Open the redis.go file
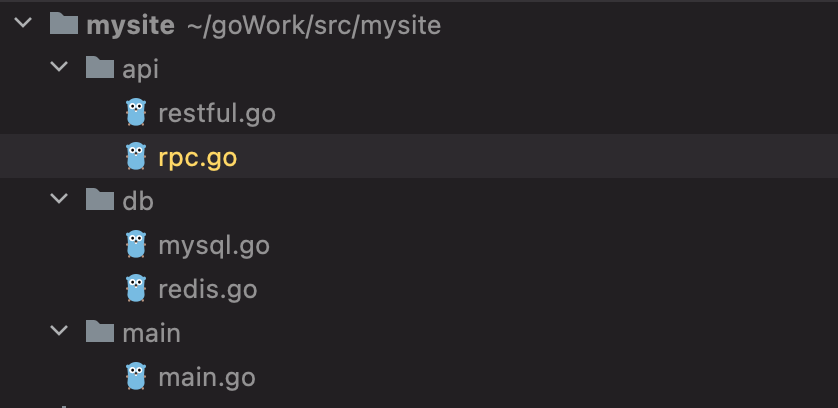The width and height of the screenshot is (838, 408). pos(207,289)
